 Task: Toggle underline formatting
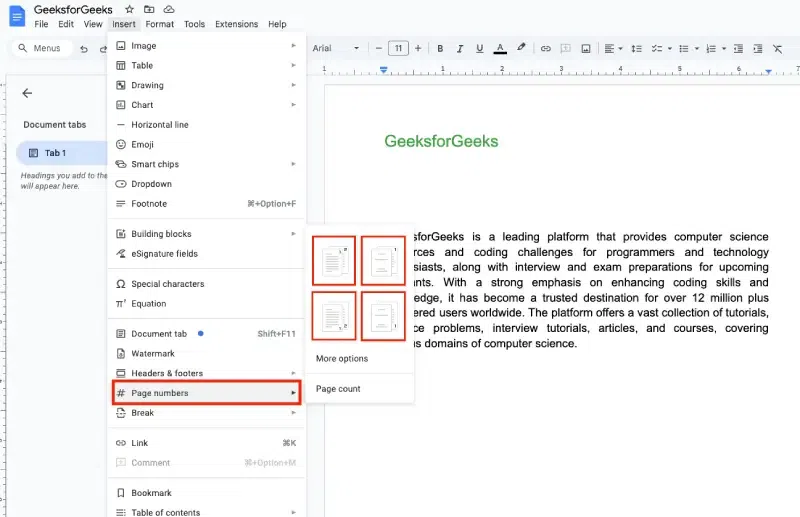[480, 48]
